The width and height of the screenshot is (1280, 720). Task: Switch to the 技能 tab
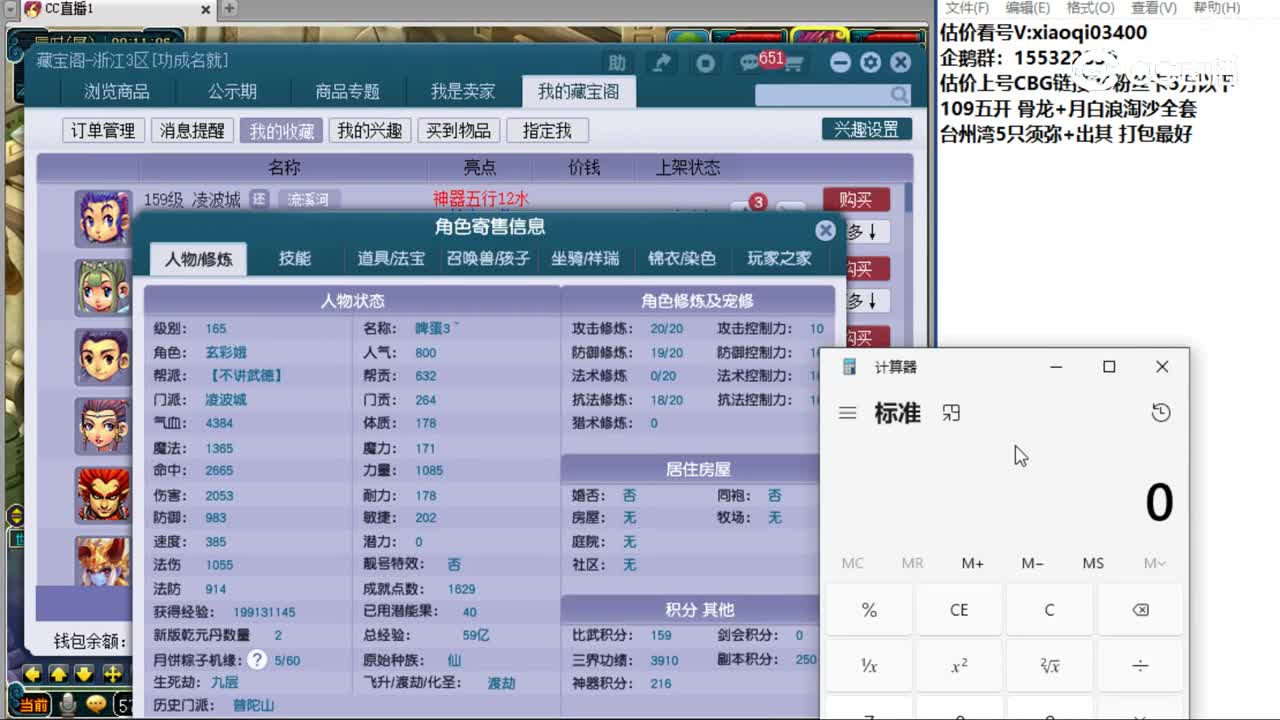coord(293,258)
